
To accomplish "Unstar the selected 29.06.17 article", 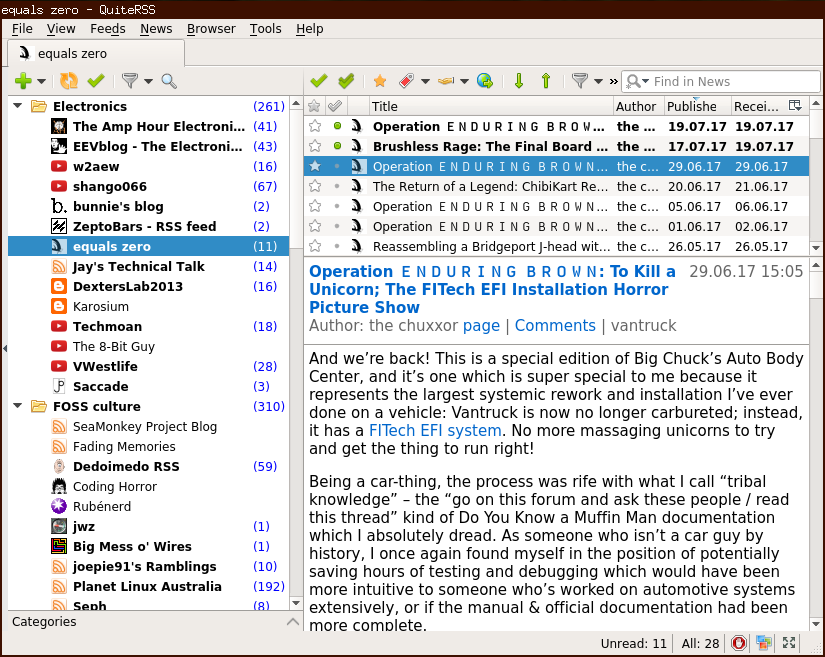I will 315,167.
